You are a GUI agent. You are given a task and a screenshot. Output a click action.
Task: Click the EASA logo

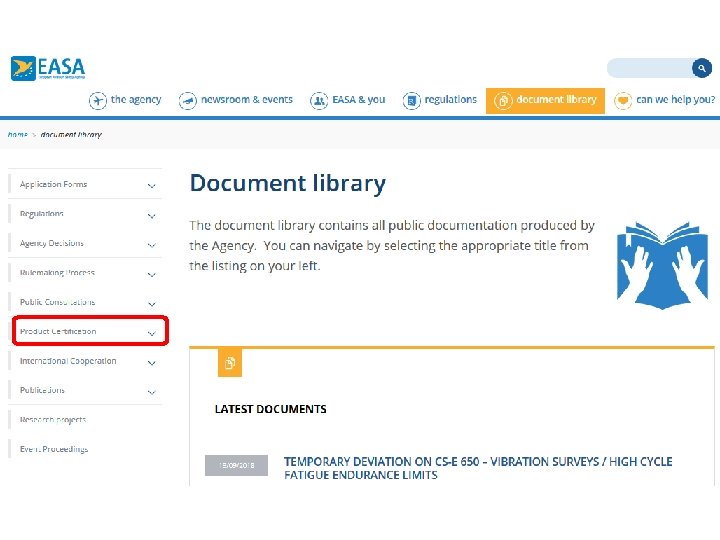(48, 68)
